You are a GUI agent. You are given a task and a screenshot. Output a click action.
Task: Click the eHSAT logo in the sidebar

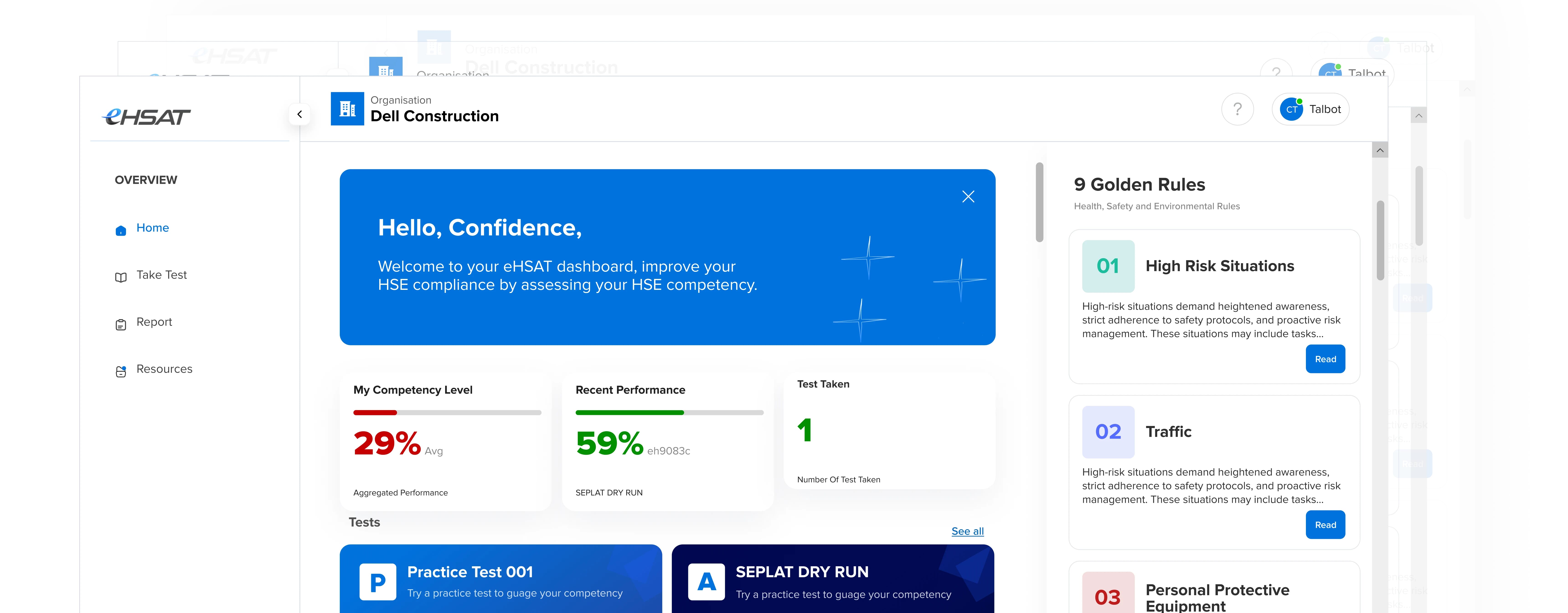(x=146, y=116)
